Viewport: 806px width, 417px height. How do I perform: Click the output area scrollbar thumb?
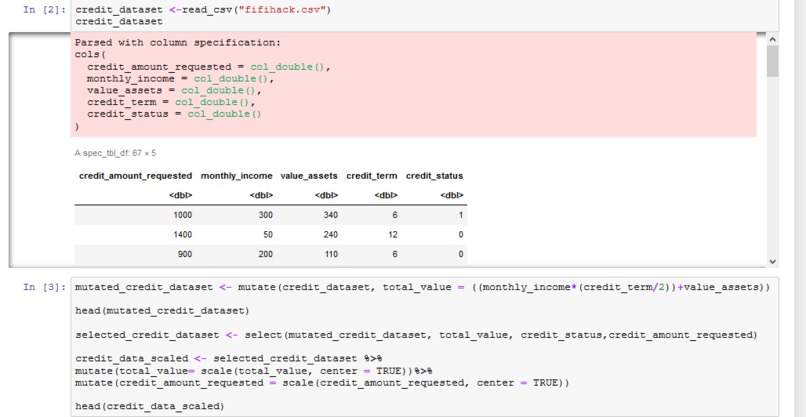pyautogui.click(x=772, y=61)
